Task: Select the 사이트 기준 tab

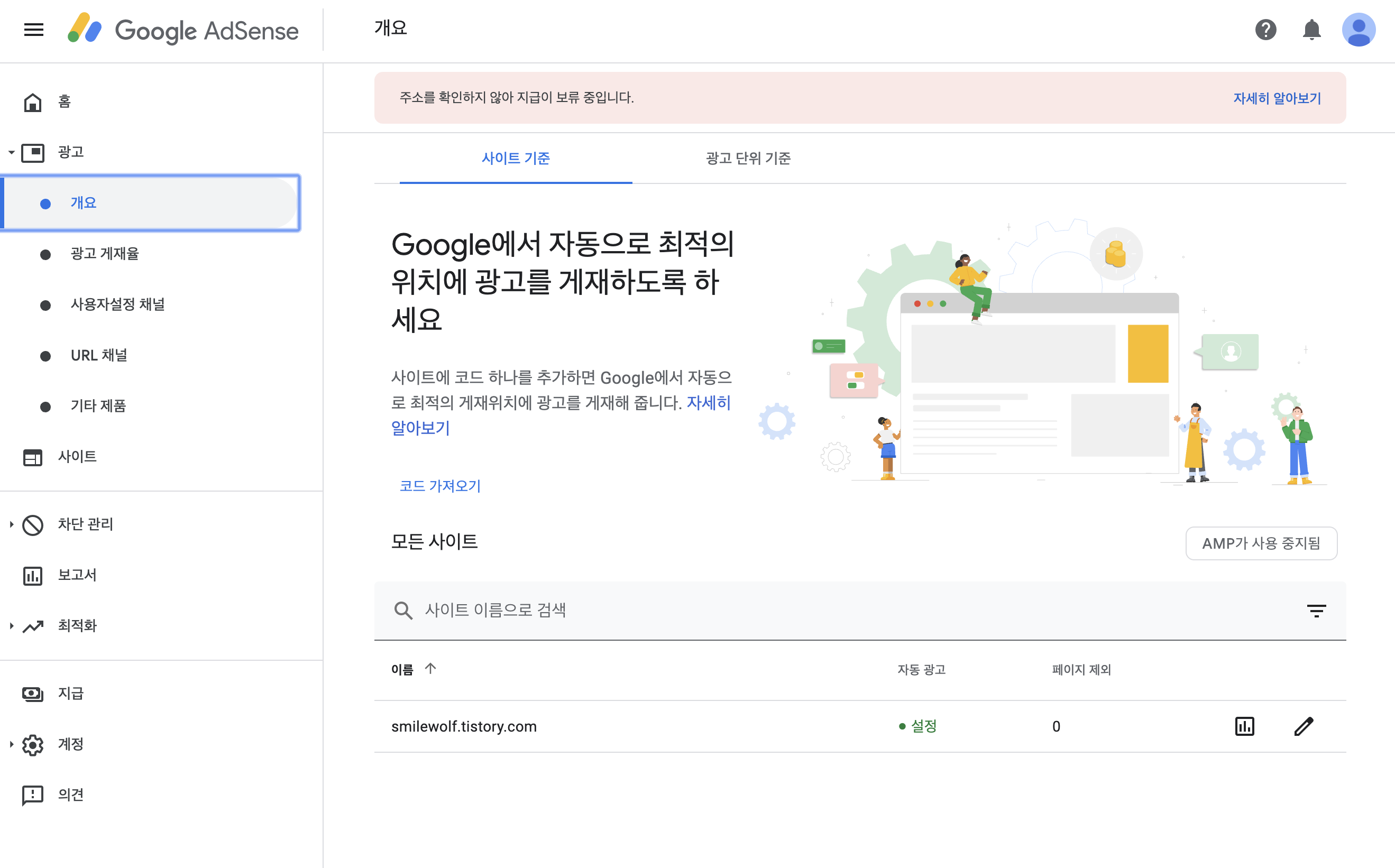Action: [515, 158]
